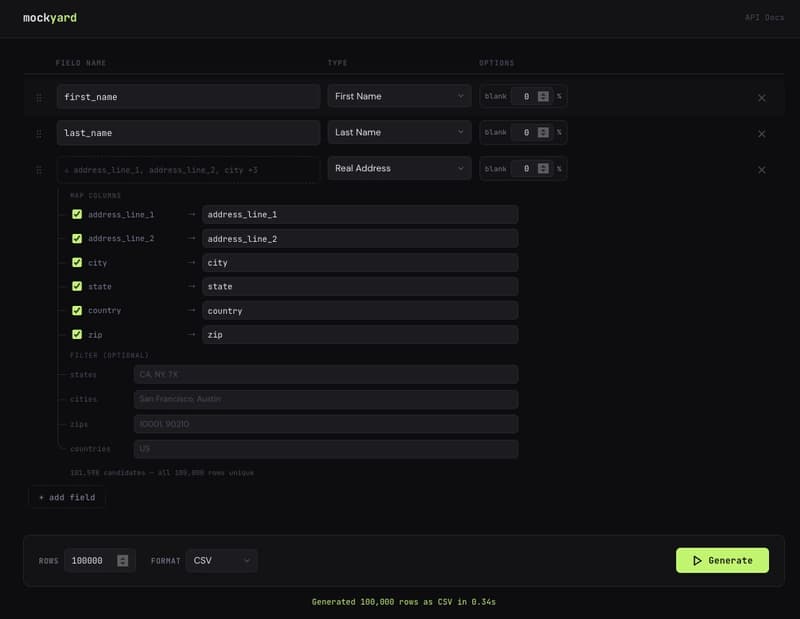The width and height of the screenshot is (800, 619).
Task: Click blank percent stepper for last_name
Action: (543, 132)
